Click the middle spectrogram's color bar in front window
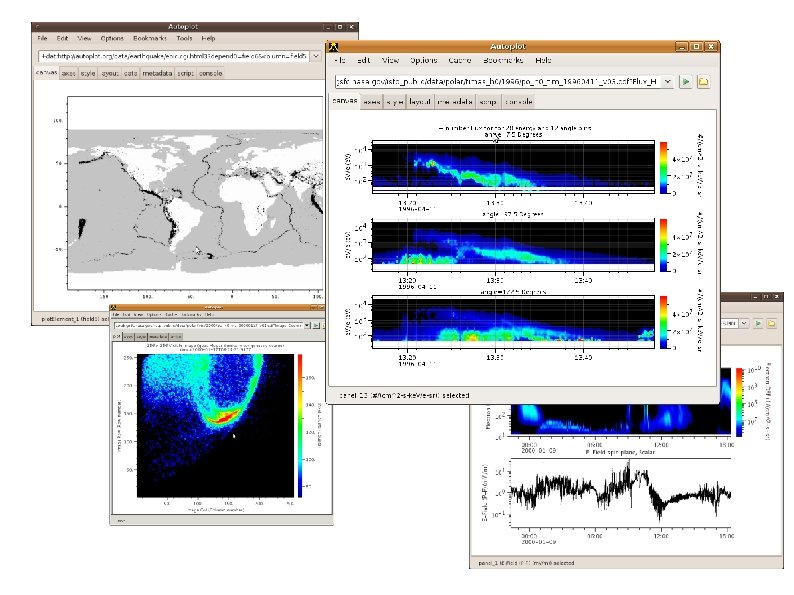The width and height of the screenshot is (794, 595). pos(664,246)
